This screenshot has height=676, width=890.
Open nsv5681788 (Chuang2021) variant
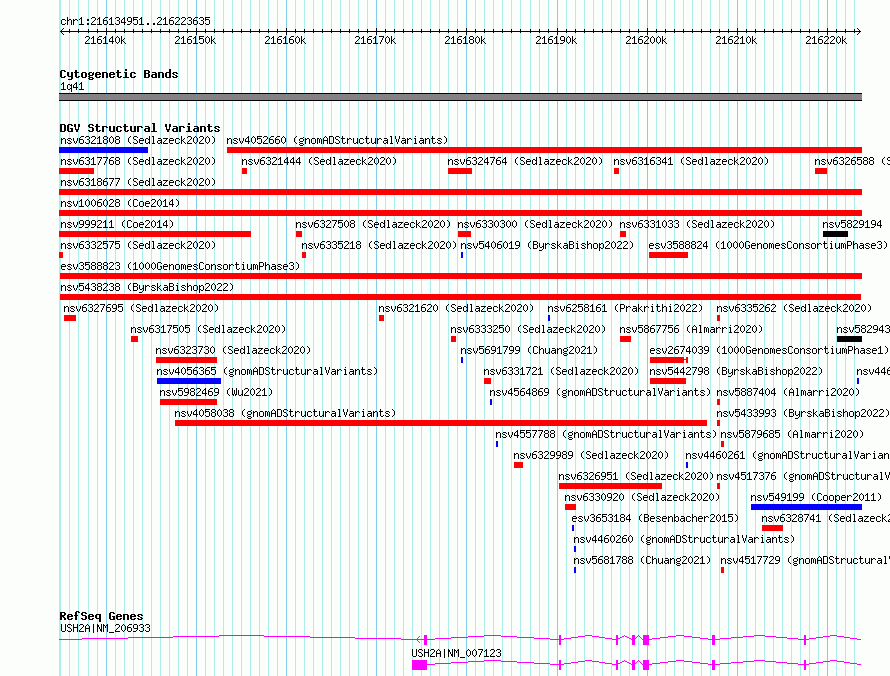(642, 560)
